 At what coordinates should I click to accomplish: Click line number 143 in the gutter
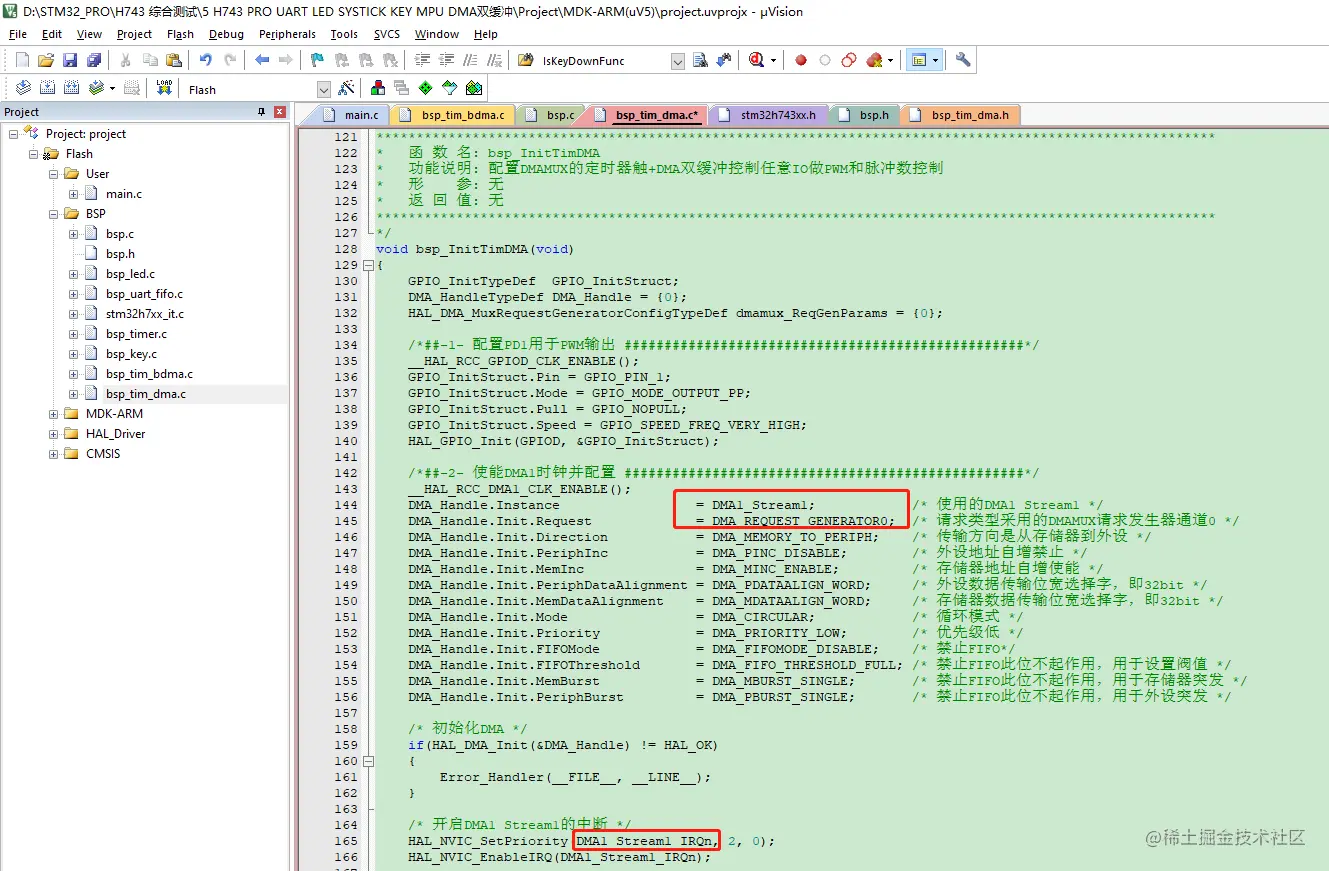(x=346, y=489)
